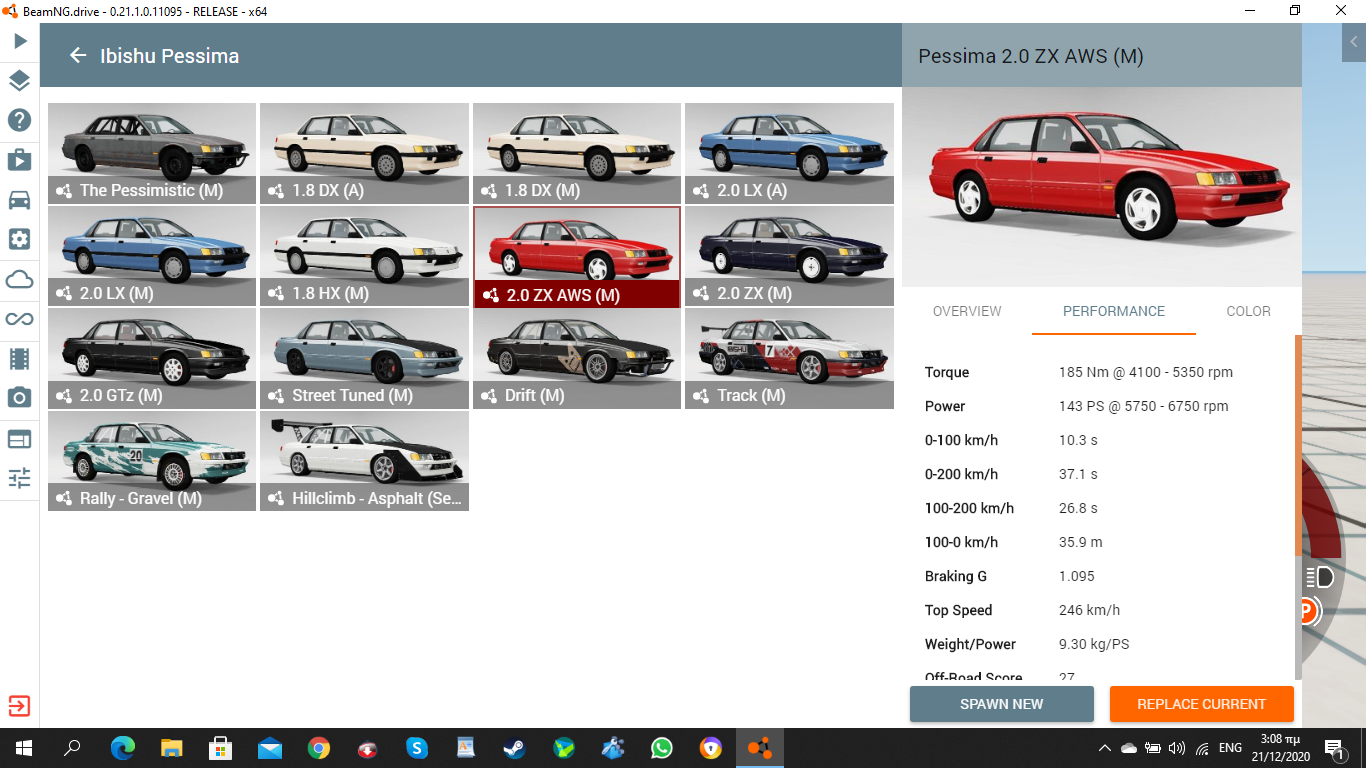This screenshot has width=1366, height=768.
Task: Select the 2.0 ZX AWS (M) configuration
Action: (577, 256)
